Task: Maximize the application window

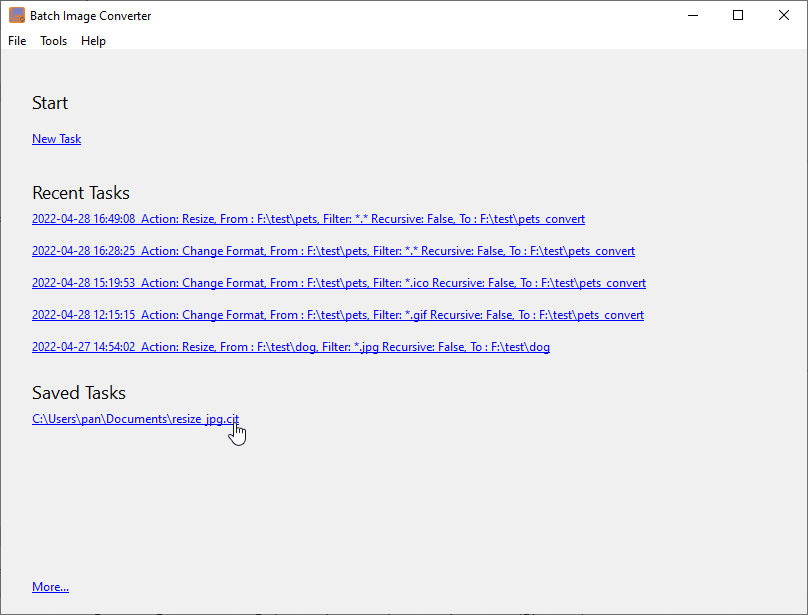Action: point(738,15)
